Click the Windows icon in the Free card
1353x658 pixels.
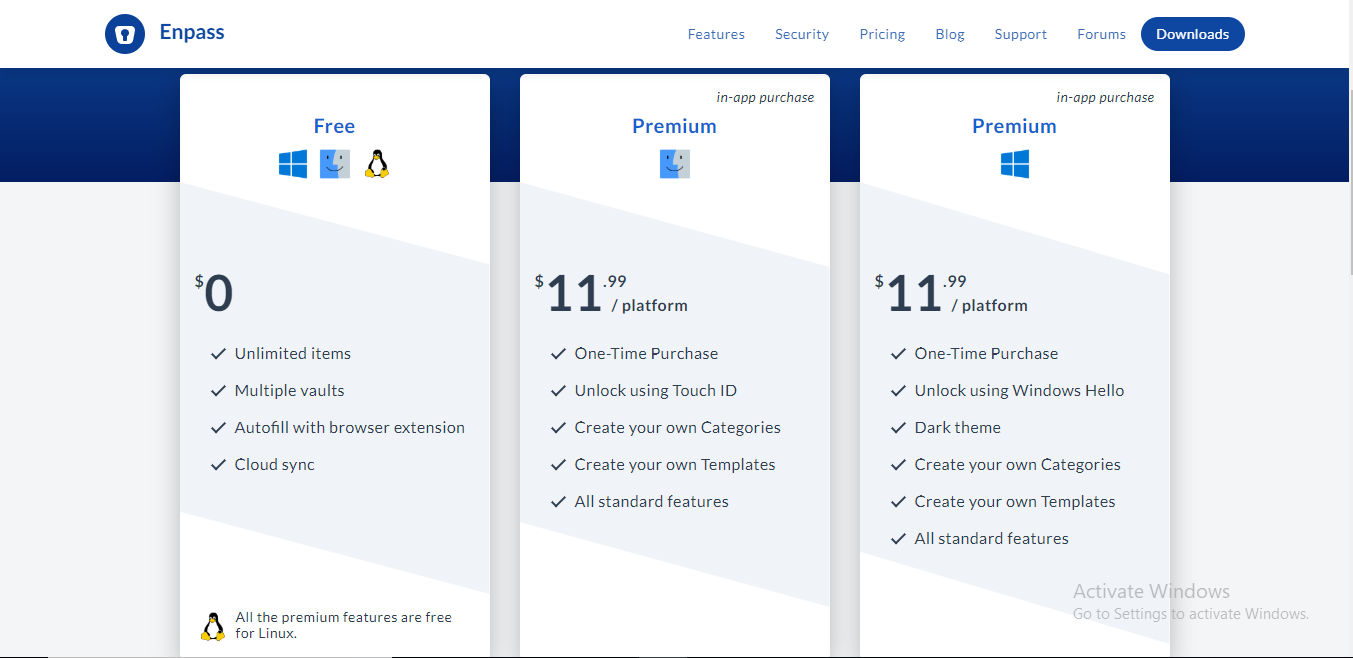point(293,164)
